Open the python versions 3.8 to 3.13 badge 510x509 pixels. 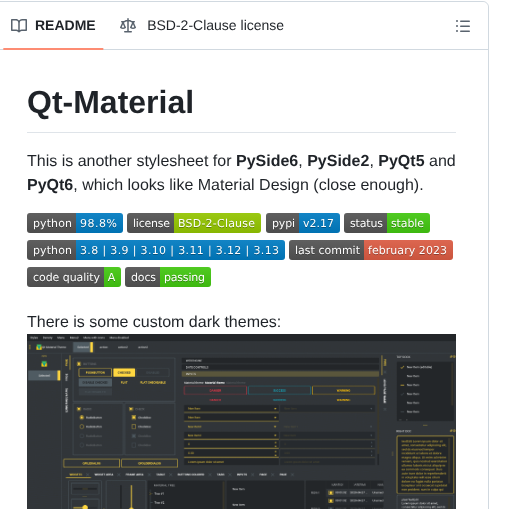pos(156,250)
